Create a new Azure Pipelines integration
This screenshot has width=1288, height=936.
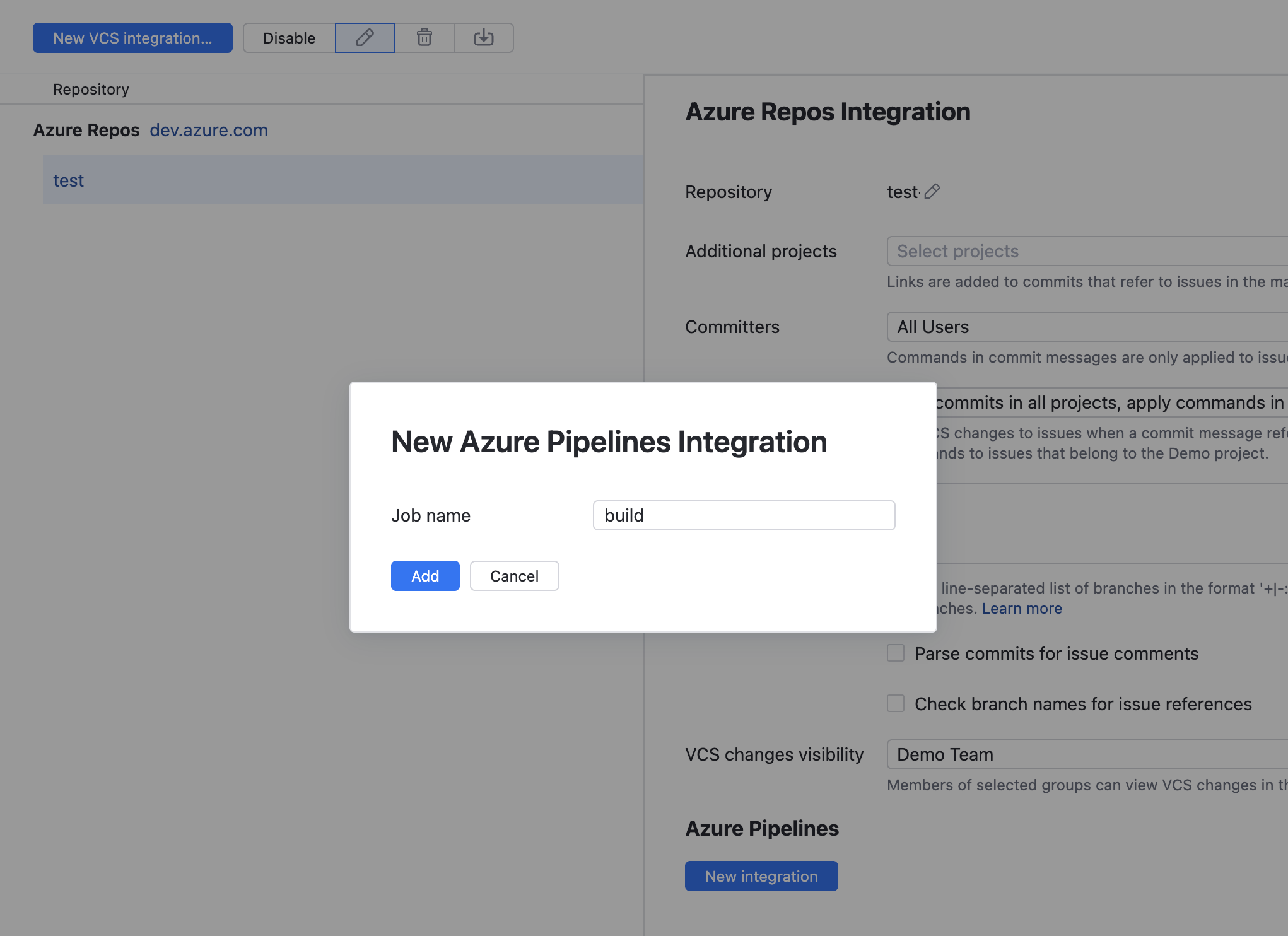761,876
